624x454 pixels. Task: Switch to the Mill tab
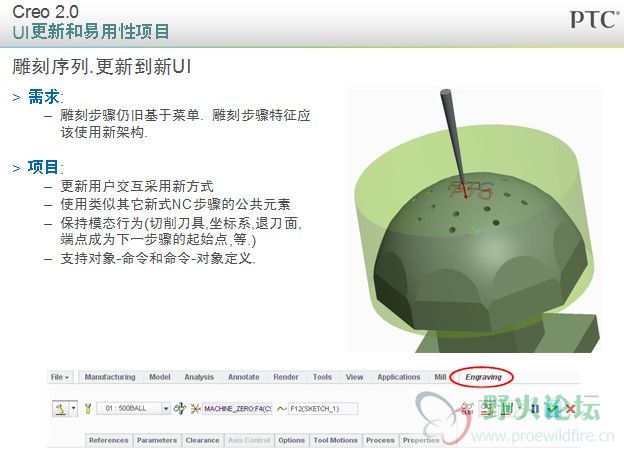440,377
